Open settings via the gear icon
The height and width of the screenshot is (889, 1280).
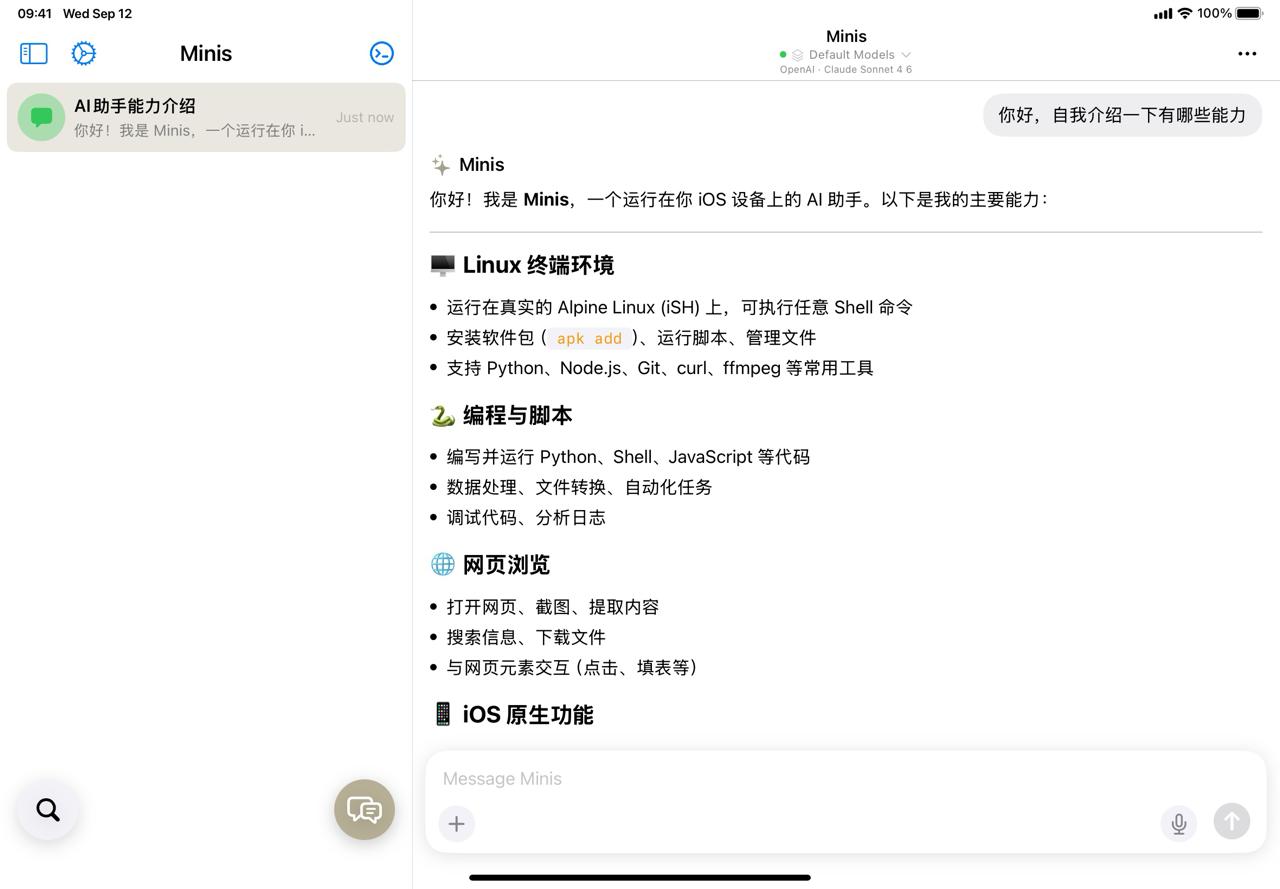(84, 53)
